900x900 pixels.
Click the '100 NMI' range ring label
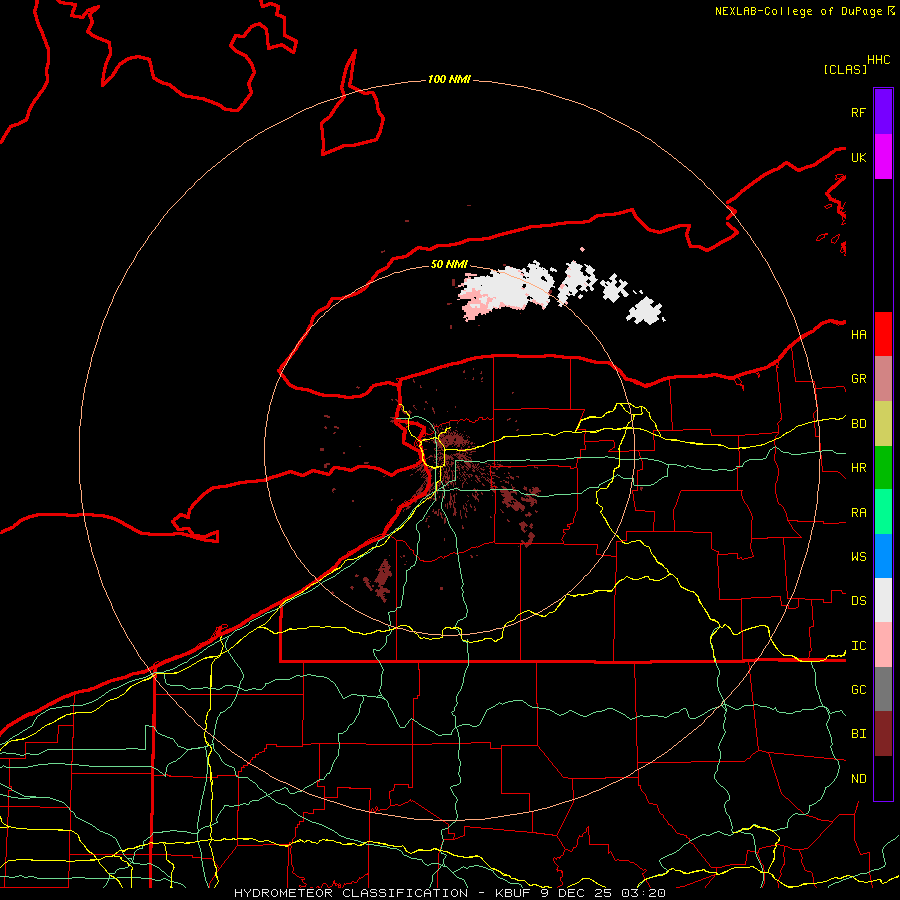pos(449,79)
